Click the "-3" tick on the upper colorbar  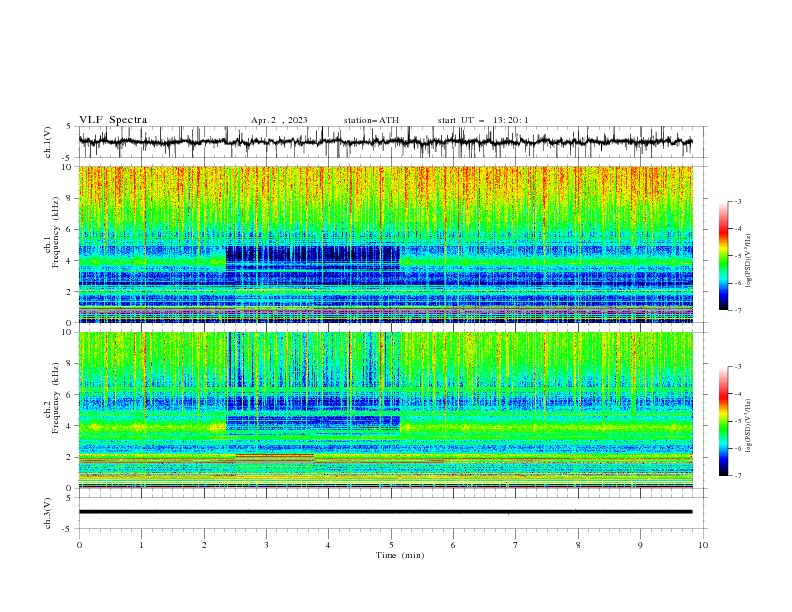pos(737,201)
